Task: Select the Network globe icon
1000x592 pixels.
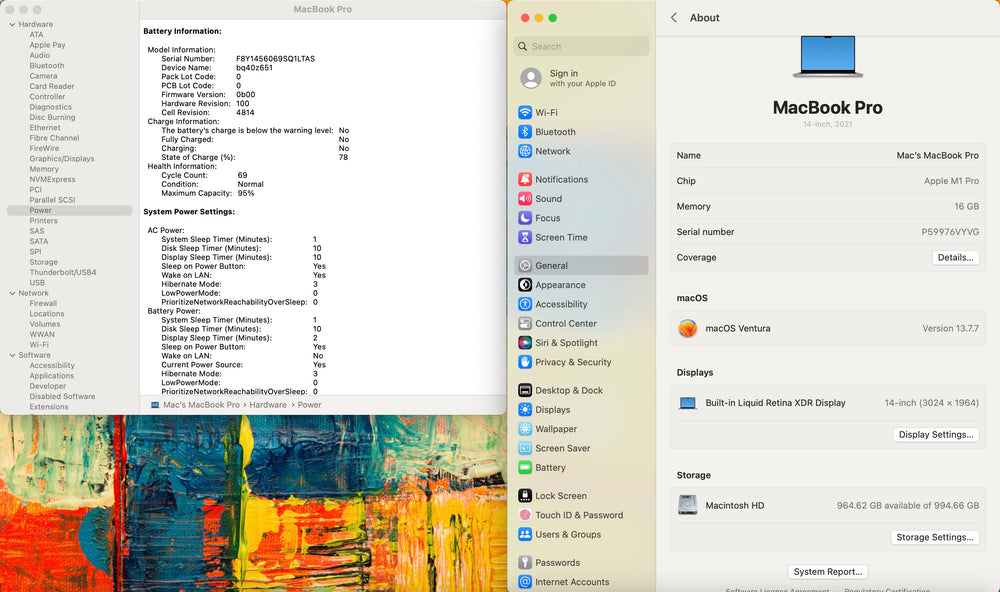Action: coord(525,151)
